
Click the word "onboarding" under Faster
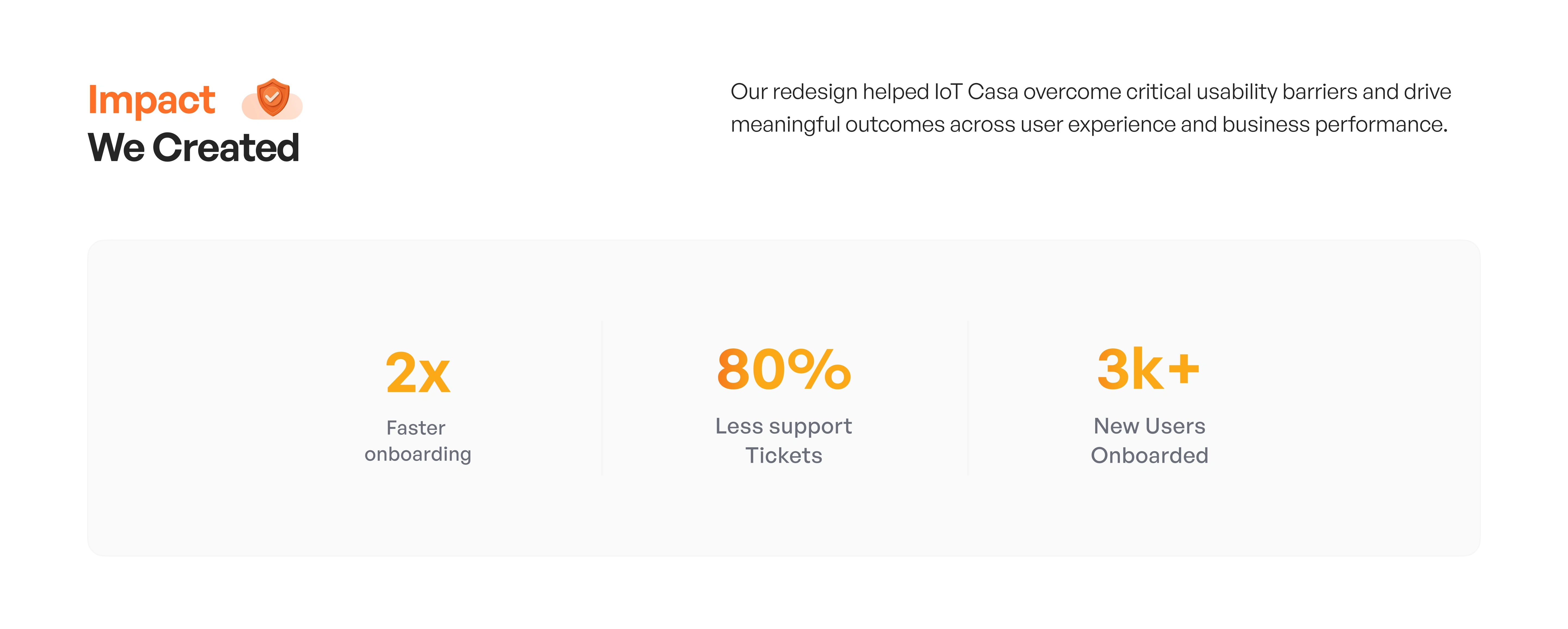418,454
